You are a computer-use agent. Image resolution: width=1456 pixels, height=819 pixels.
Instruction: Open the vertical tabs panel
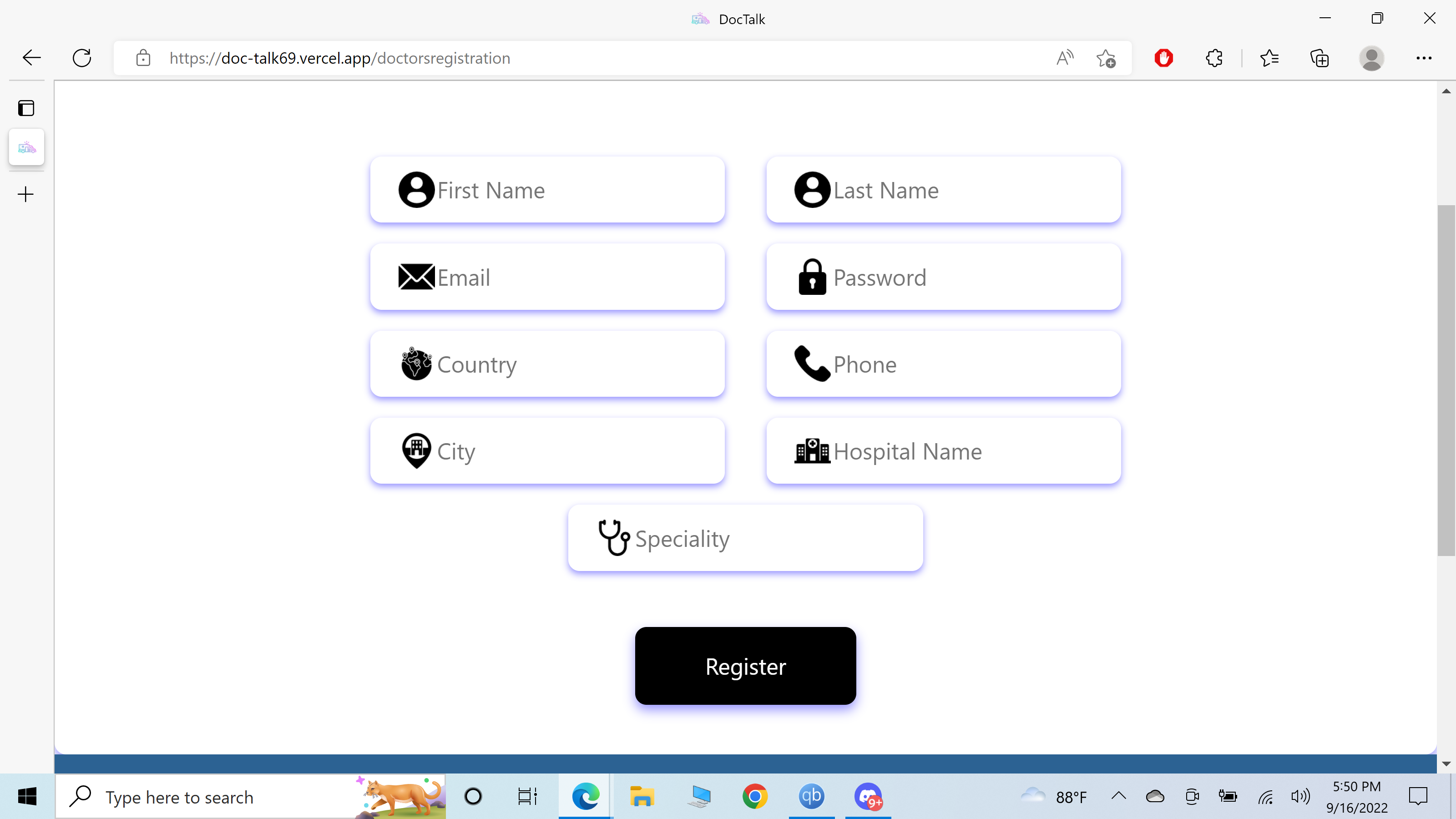[x=26, y=107]
